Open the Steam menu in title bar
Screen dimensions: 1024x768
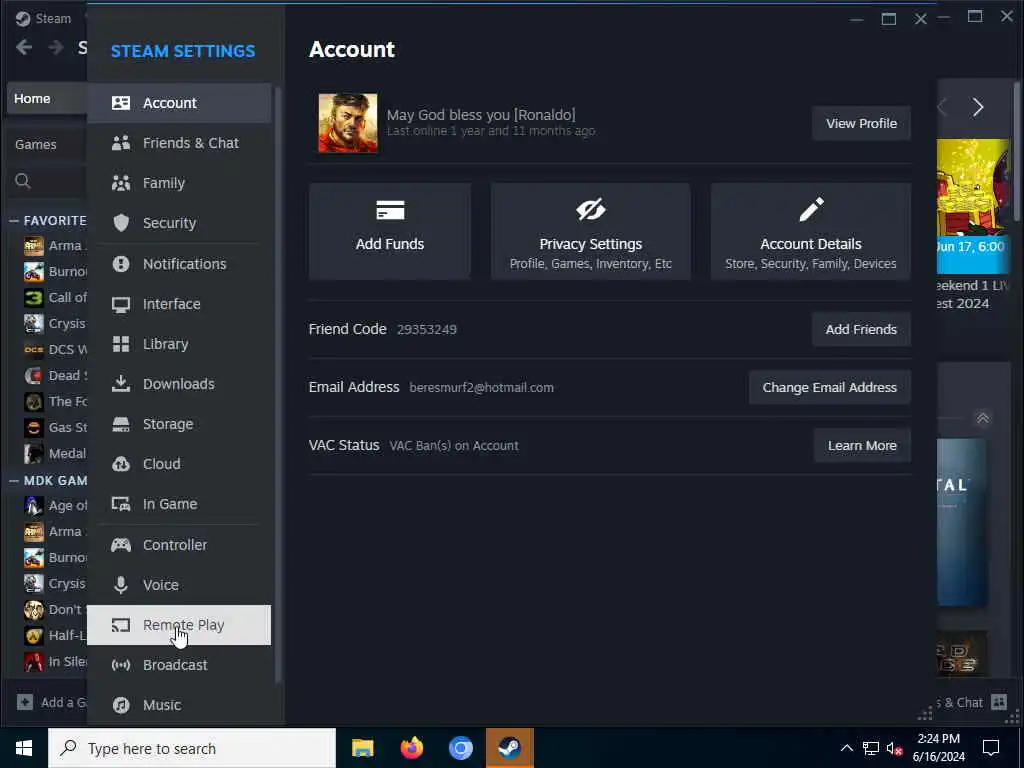44,18
